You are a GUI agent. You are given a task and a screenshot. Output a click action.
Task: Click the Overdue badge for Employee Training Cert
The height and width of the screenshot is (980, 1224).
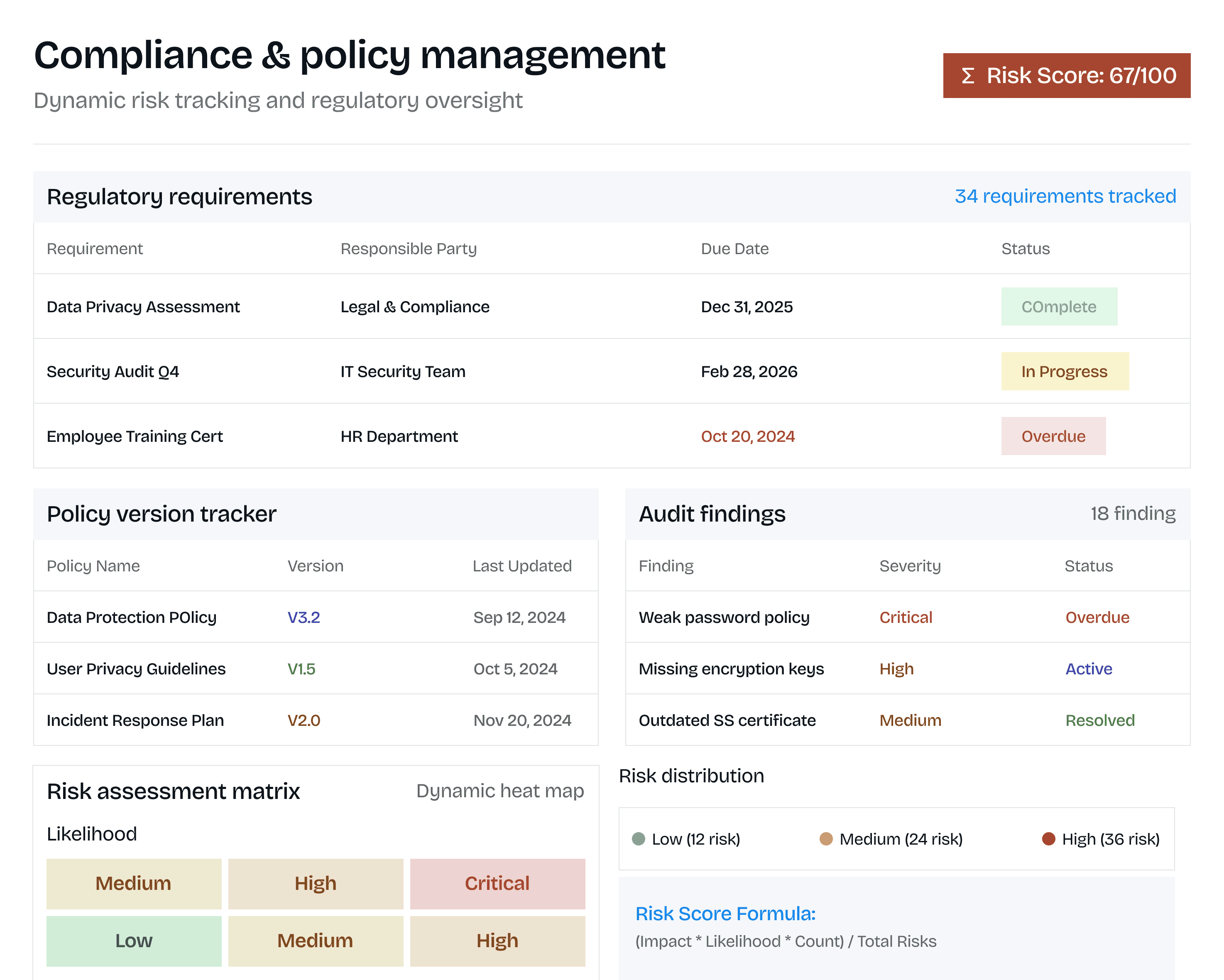[x=1053, y=436]
